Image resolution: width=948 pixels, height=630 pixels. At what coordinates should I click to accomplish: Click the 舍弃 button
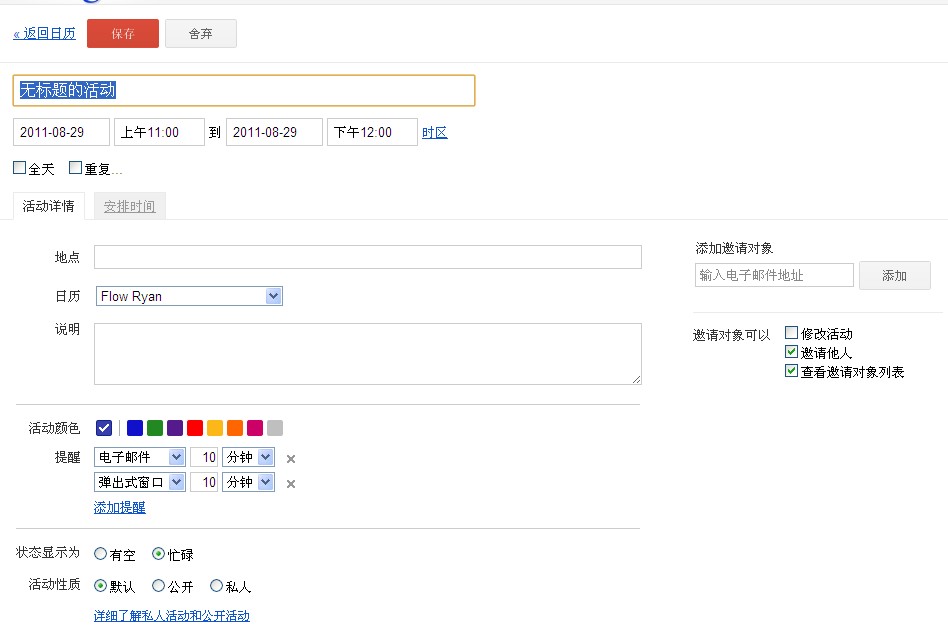201,33
